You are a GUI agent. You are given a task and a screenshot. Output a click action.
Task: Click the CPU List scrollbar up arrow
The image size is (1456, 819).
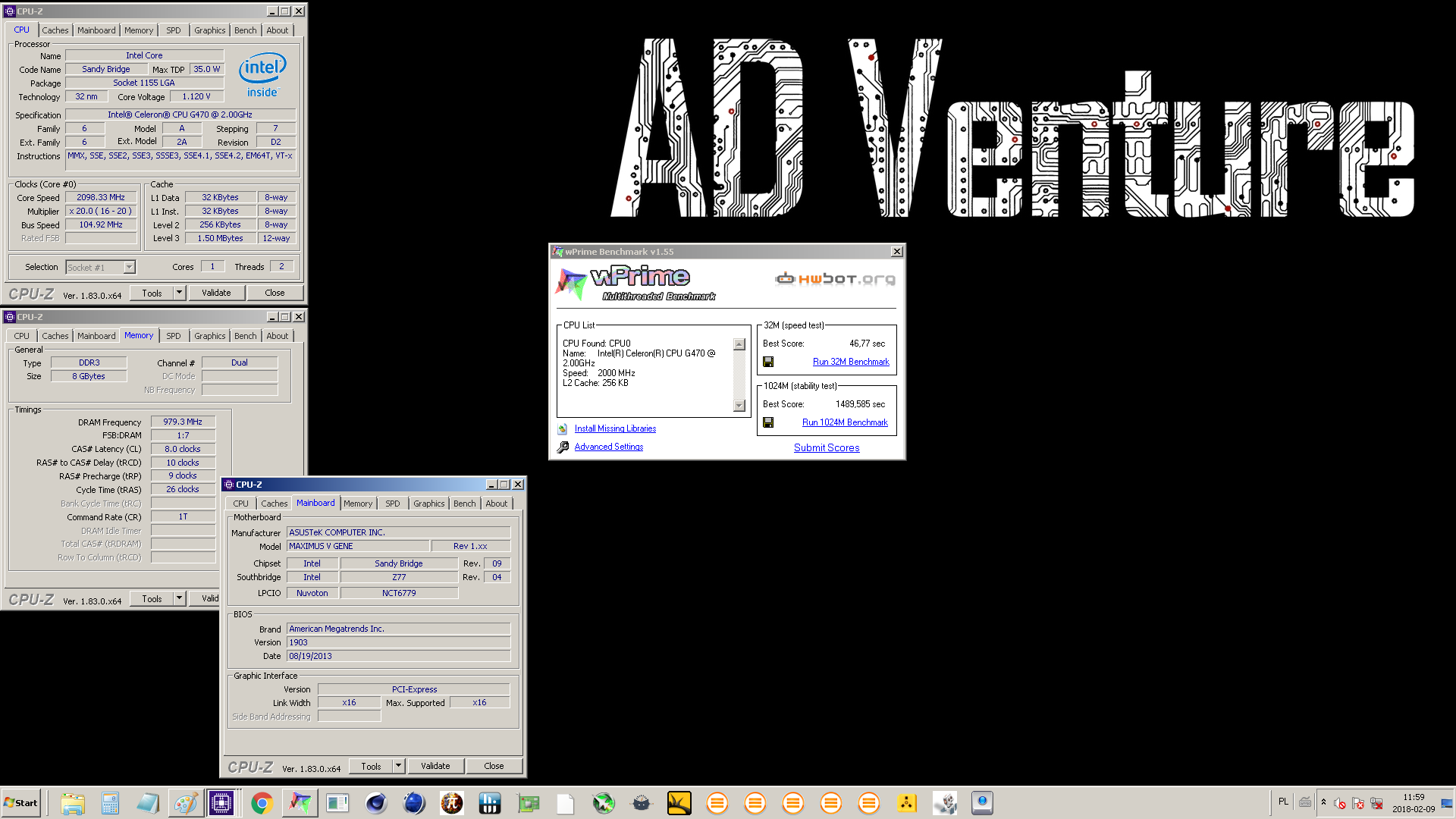click(x=739, y=344)
